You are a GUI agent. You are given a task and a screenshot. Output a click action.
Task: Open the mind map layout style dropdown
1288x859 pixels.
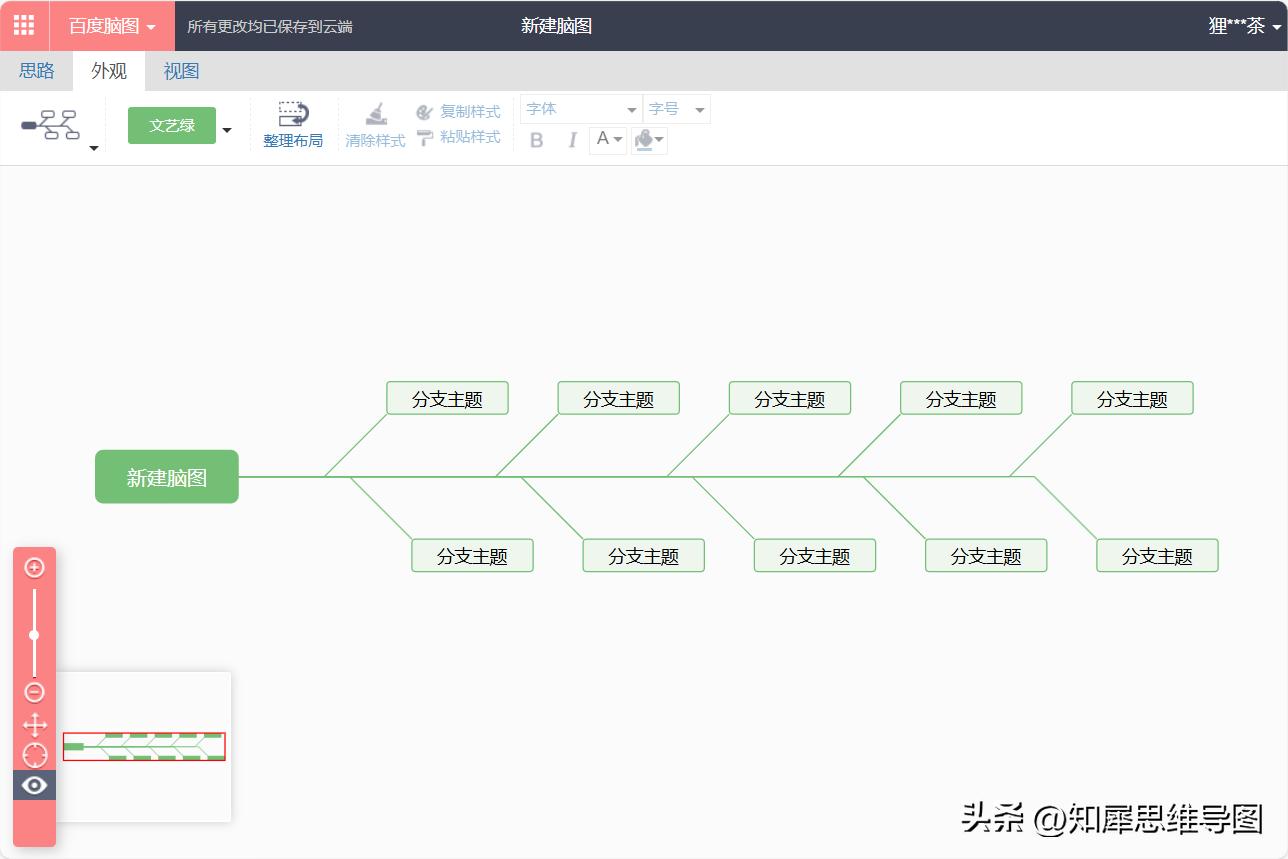click(x=93, y=146)
